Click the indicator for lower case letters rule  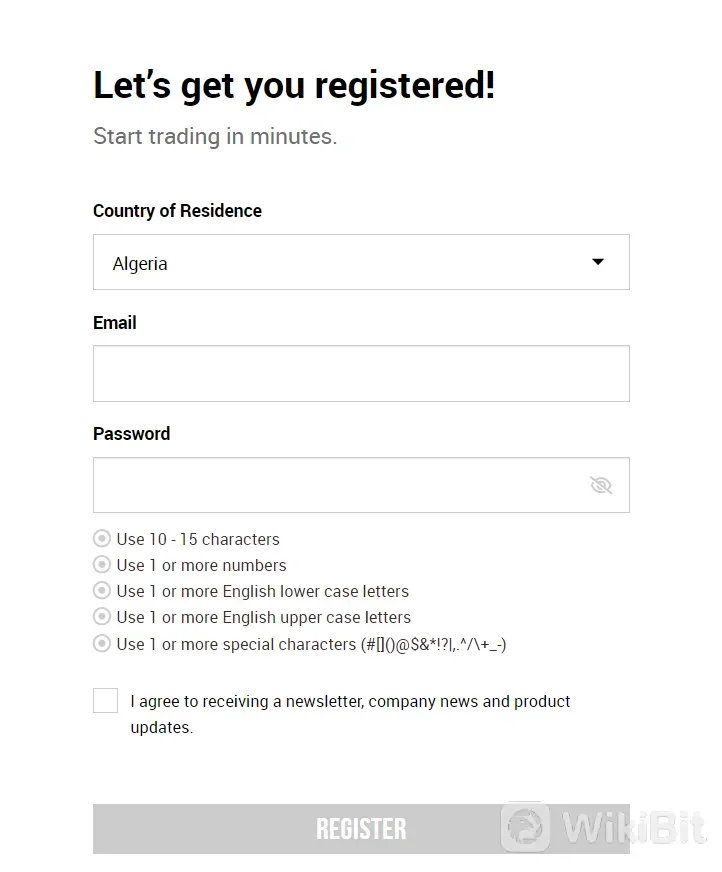101,590
